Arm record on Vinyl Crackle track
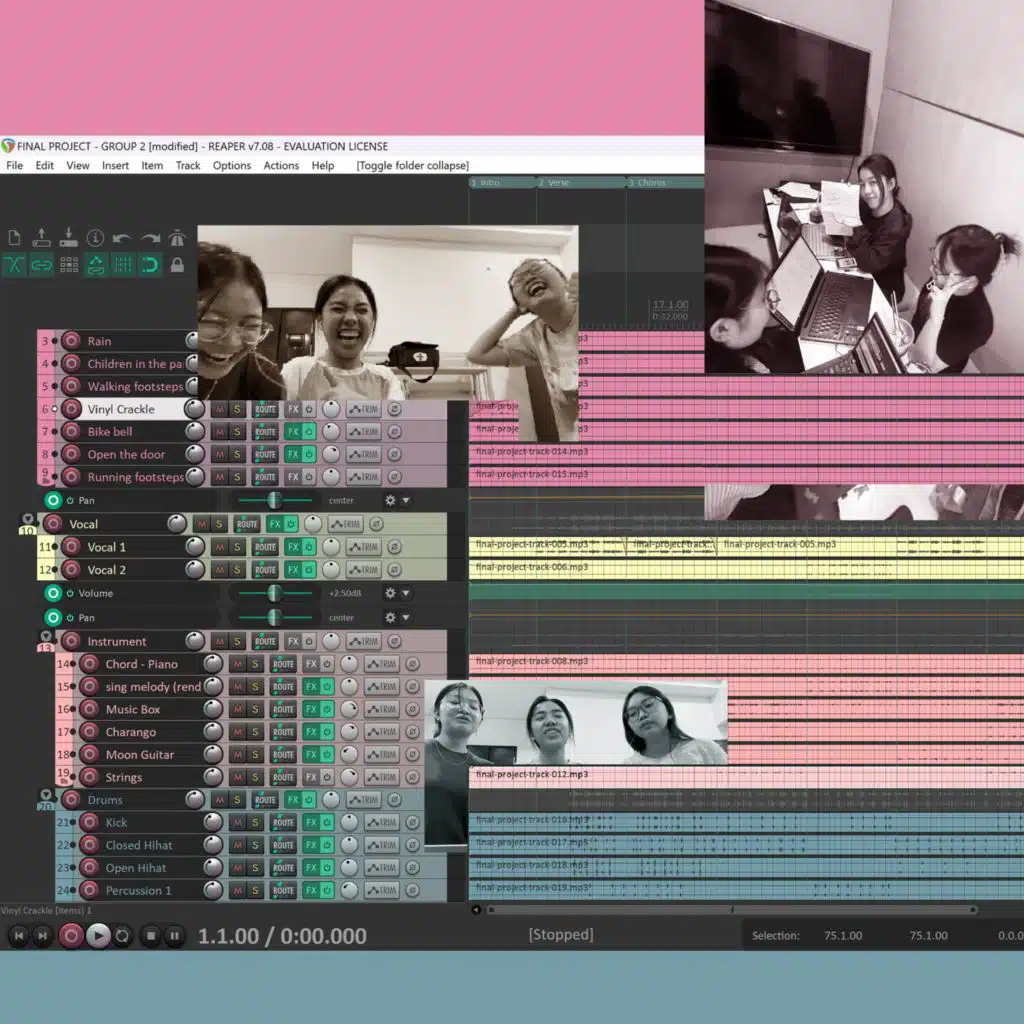Viewport: 1024px width, 1024px height. coord(71,409)
